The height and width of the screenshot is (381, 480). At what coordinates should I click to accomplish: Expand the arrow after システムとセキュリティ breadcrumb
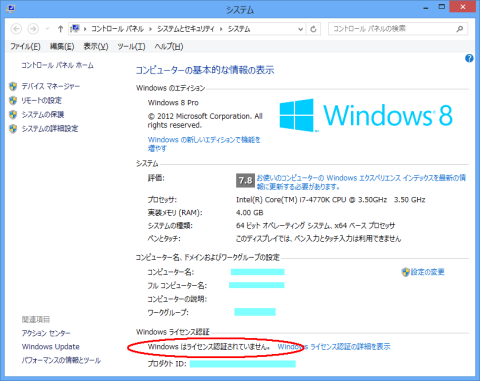click(x=221, y=29)
